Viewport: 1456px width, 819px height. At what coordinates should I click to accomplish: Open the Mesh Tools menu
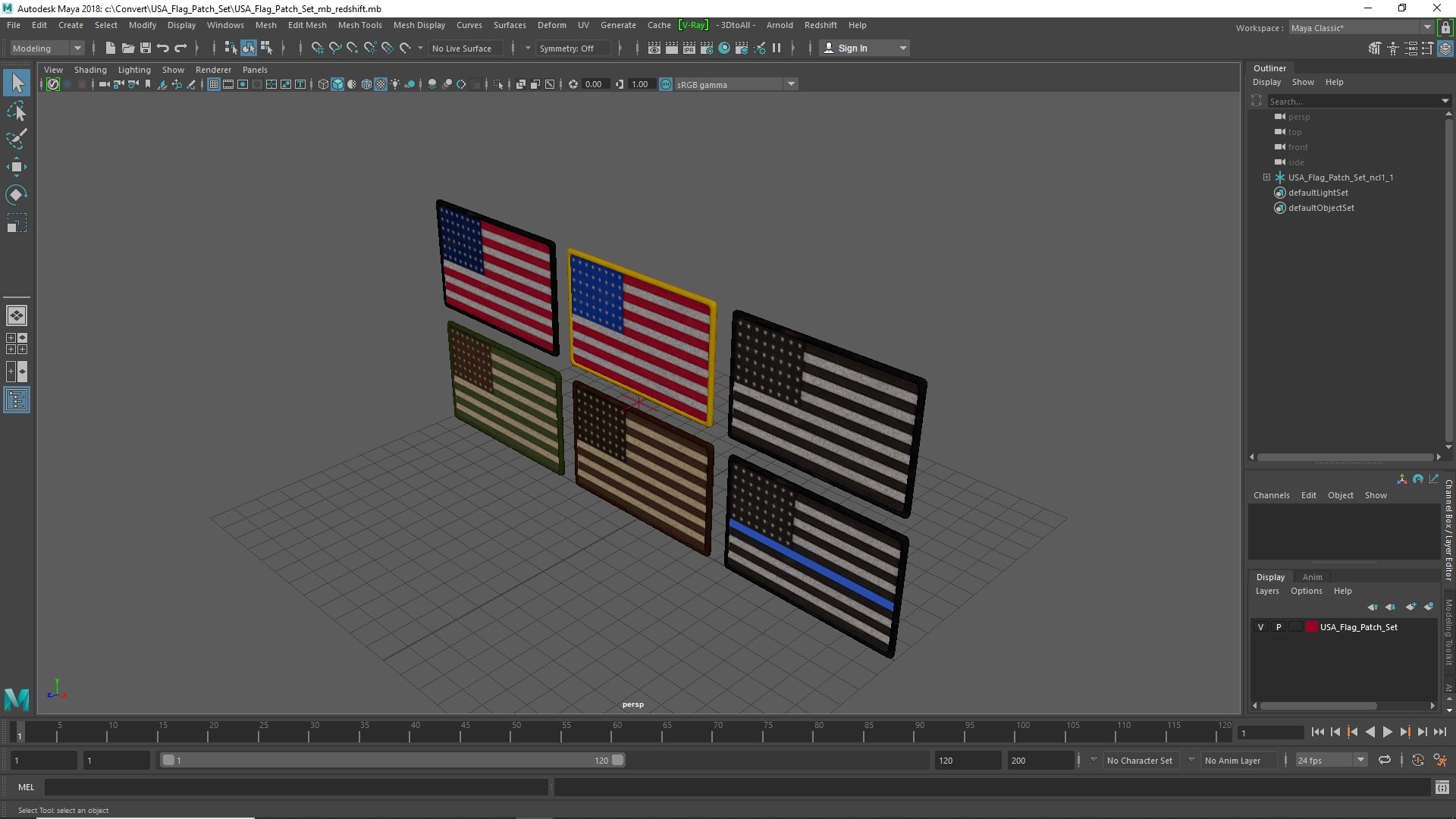pyautogui.click(x=359, y=25)
